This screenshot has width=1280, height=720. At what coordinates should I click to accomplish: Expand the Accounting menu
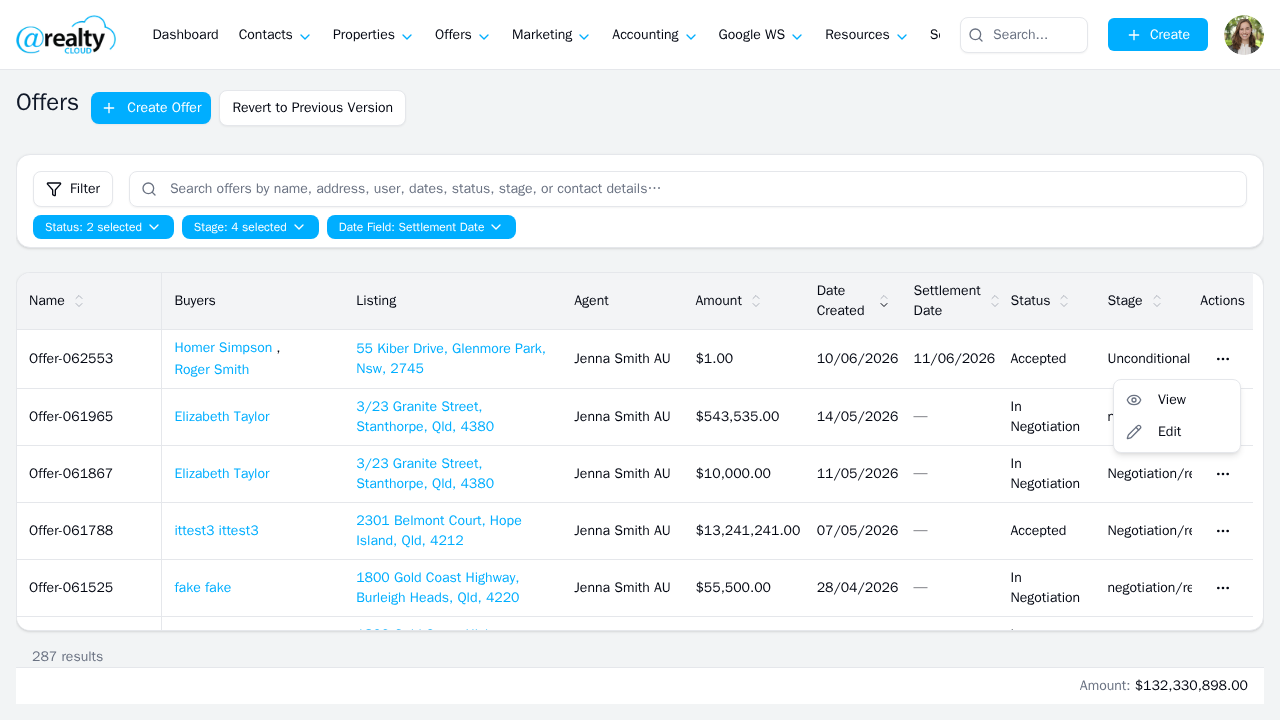[654, 35]
